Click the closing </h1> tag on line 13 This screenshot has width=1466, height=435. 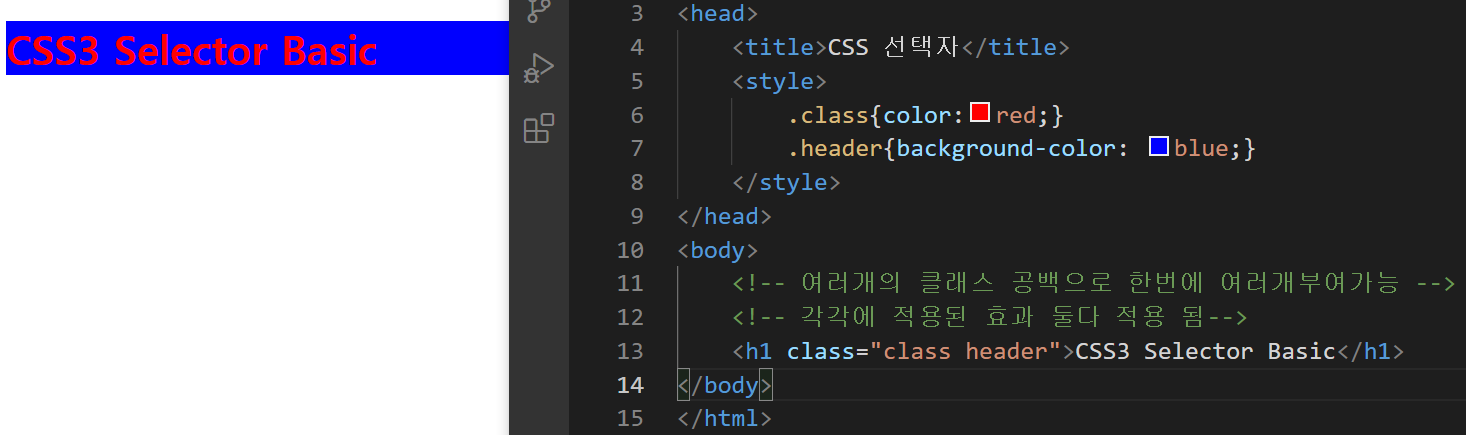tap(1371, 351)
